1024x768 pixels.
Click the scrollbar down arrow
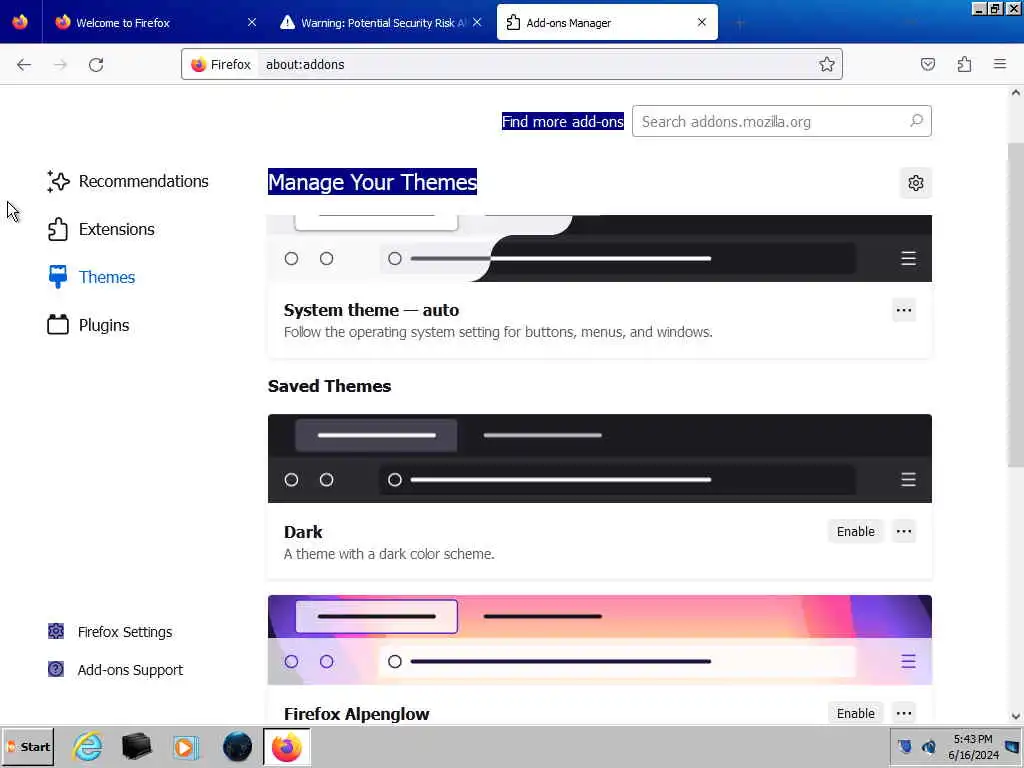pos(1016,716)
